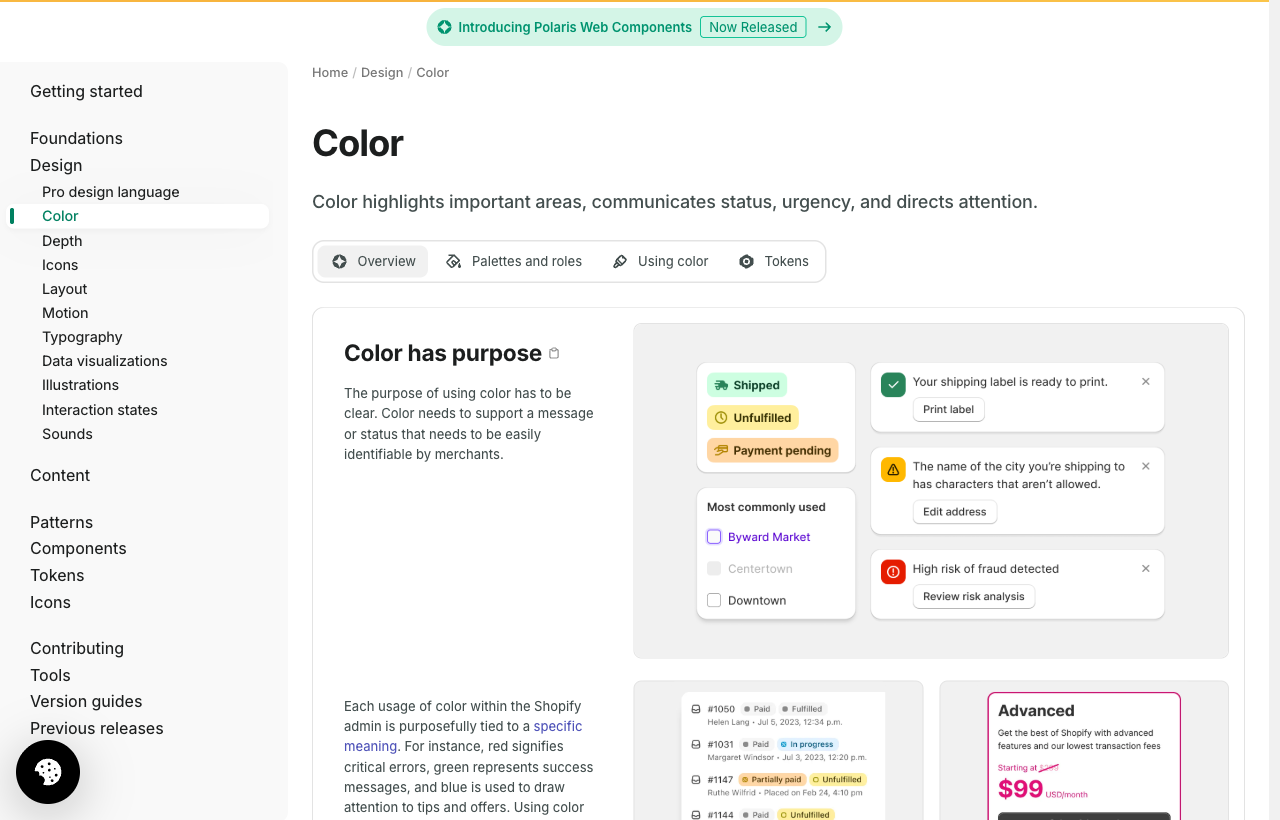Open Data visualizations page

(x=105, y=361)
